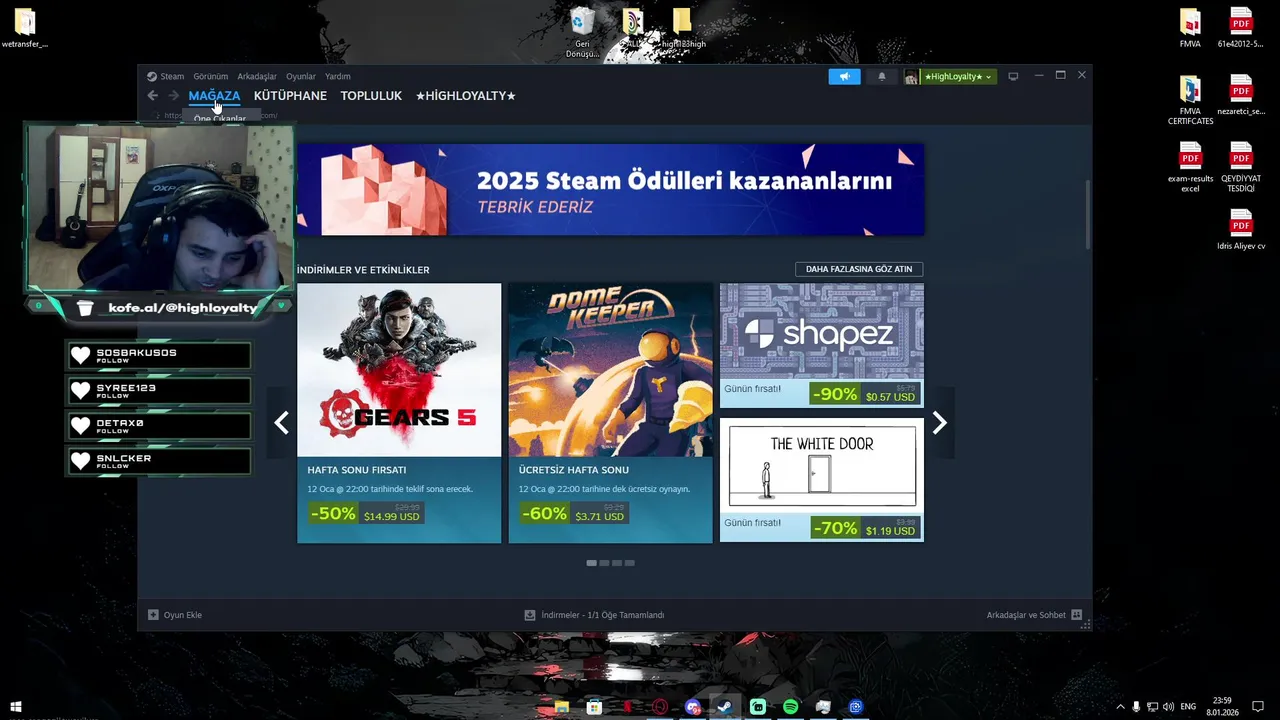Open the 2025 Steam Ödülleri banner
1280x720 pixels.
(x=610, y=189)
